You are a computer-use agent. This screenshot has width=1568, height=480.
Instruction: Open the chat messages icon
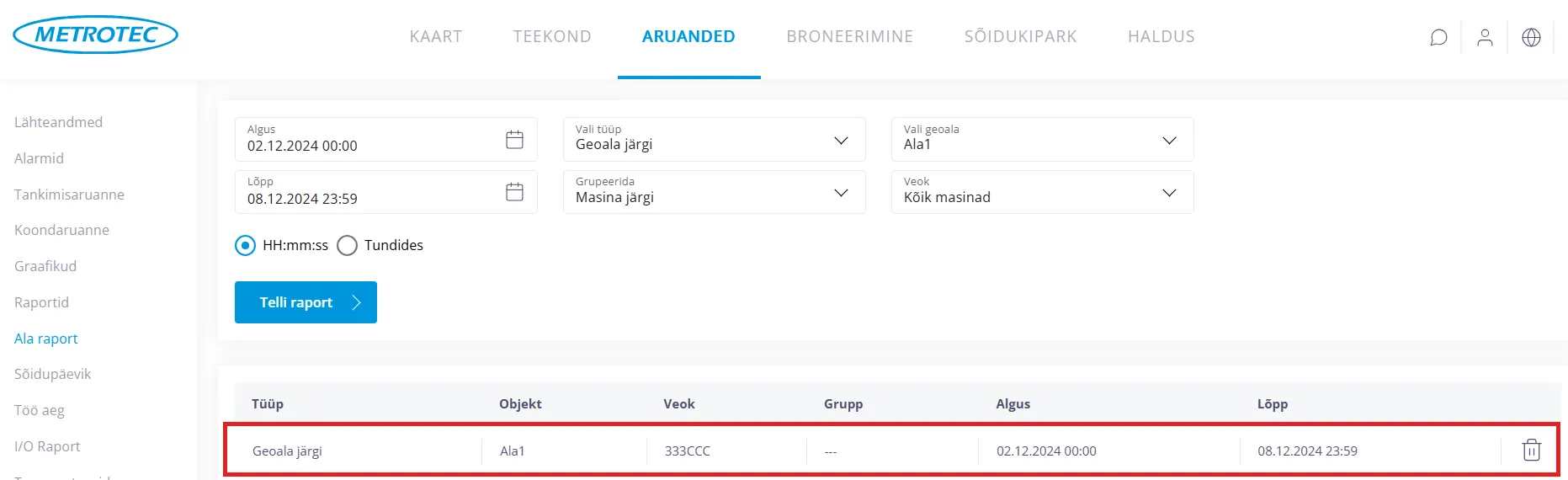click(x=1438, y=37)
